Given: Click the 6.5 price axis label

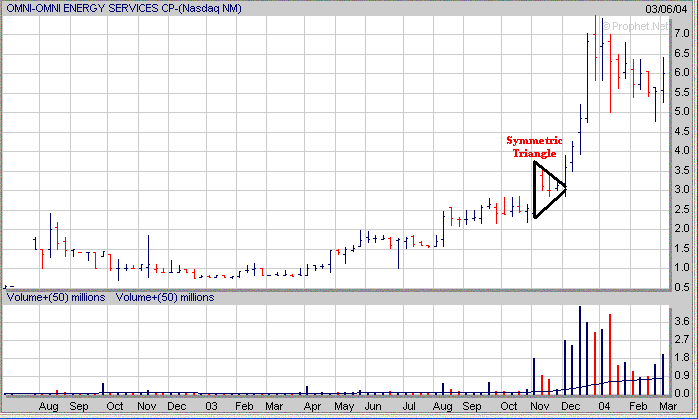Looking at the screenshot, I should [682, 53].
